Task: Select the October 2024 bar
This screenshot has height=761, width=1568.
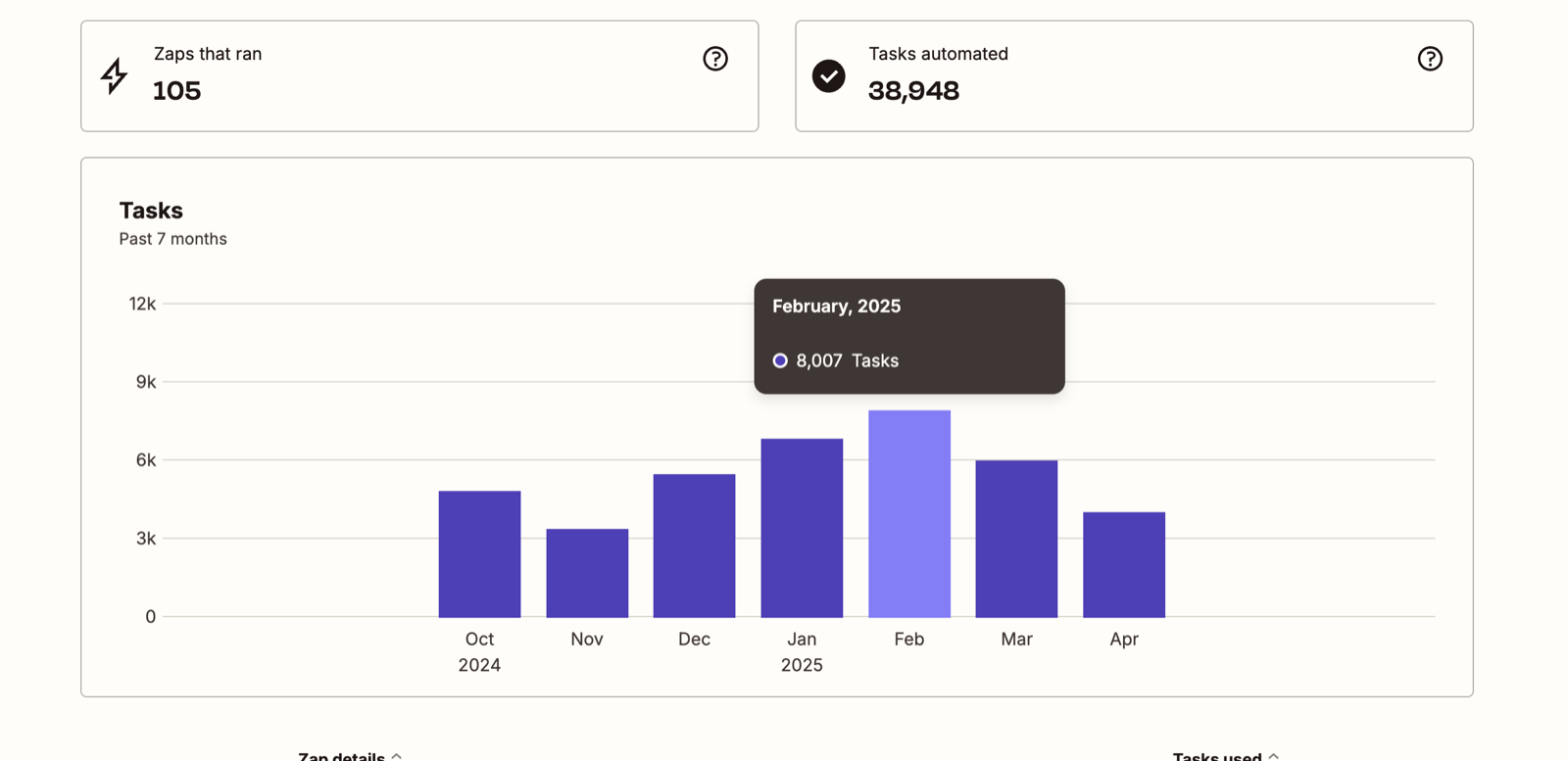Action: [x=479, y=553]
